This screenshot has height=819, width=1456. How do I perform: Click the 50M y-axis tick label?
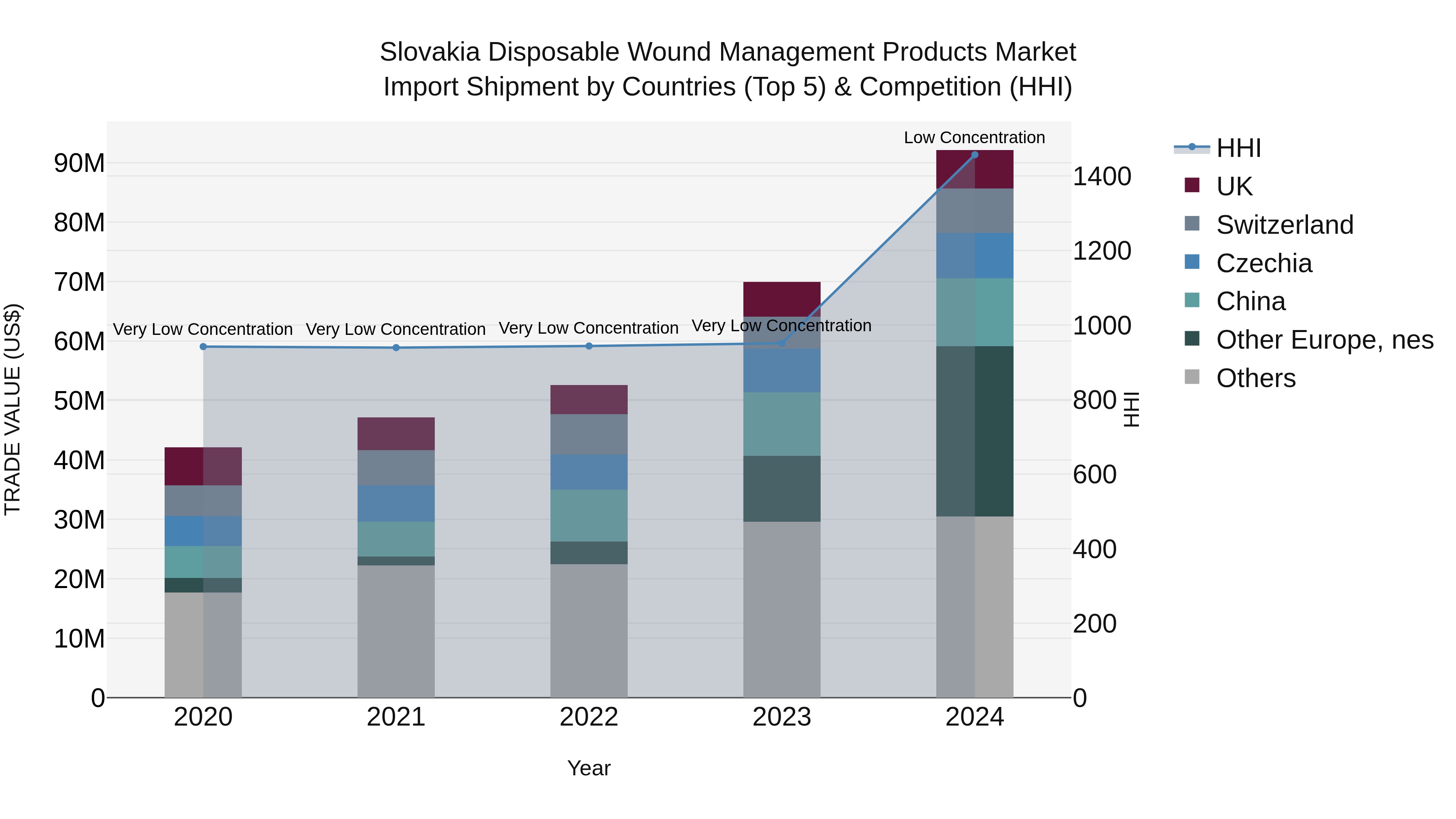[79, 401]
